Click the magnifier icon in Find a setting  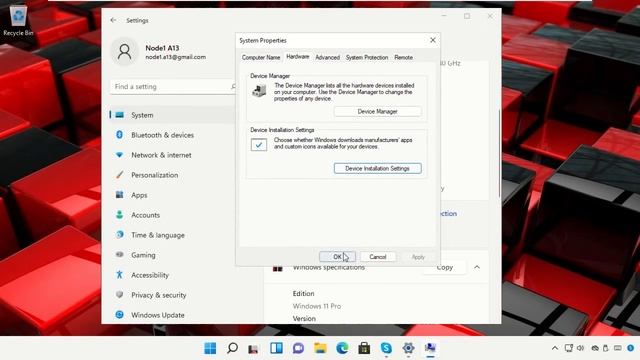click(233, 87)
